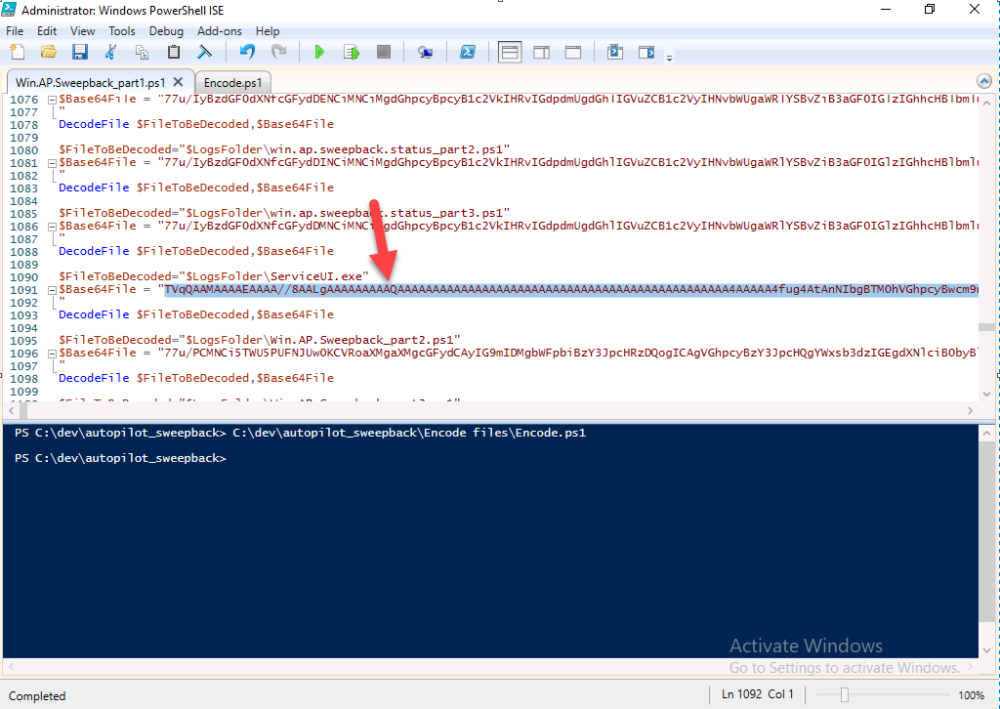Switch to the Encode.ps1 tab
Viewport: 1000px width, 709px height.
coord(233,82)
